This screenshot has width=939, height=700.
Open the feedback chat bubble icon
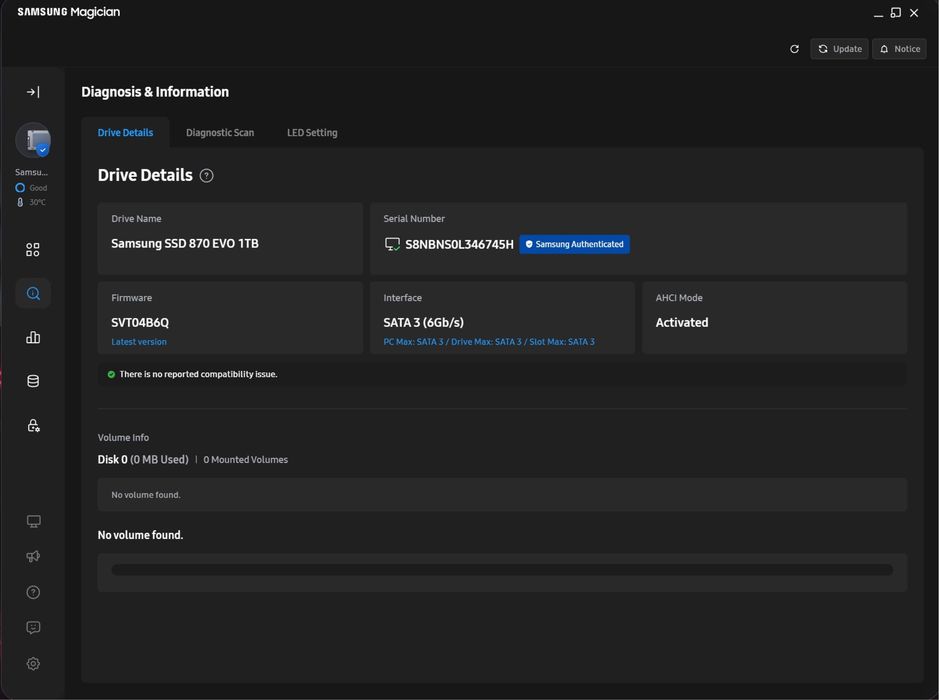tap(33, 628)
